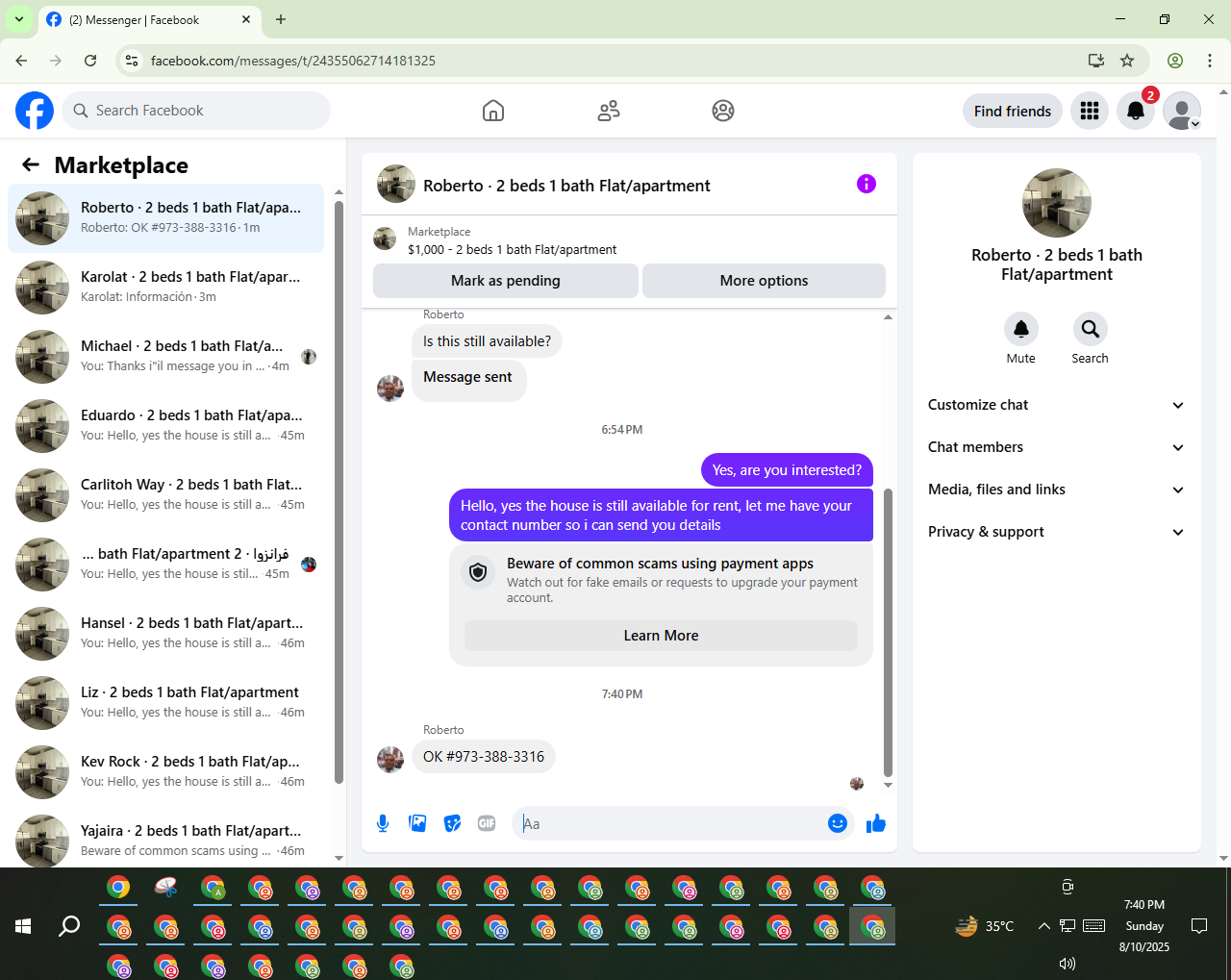This screenshot has height=980, width=1231.
Task: Choose a sticker icon
Action: [452, 823]
